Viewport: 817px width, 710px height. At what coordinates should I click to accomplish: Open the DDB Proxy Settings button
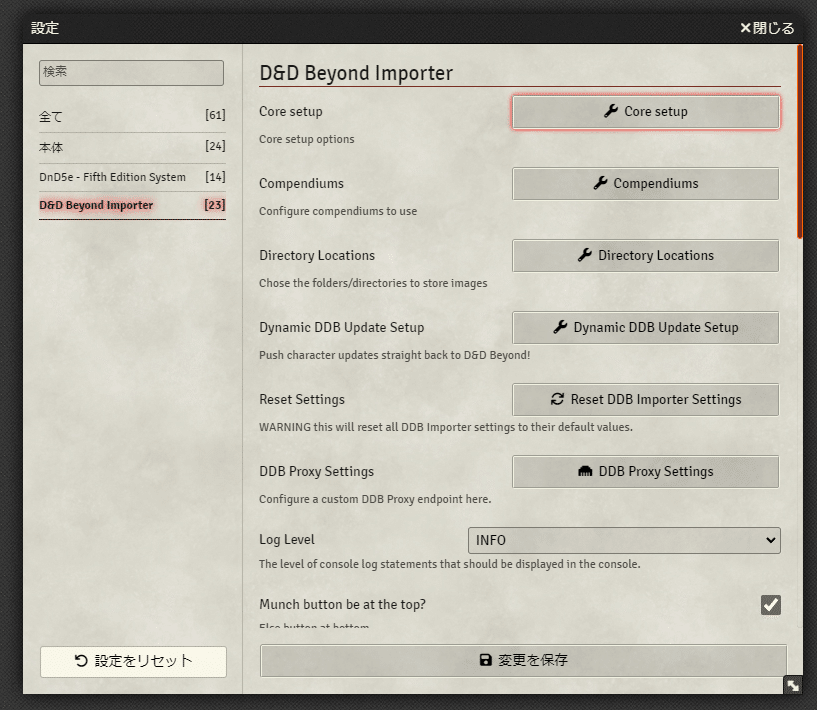click(x=646, y=471)
